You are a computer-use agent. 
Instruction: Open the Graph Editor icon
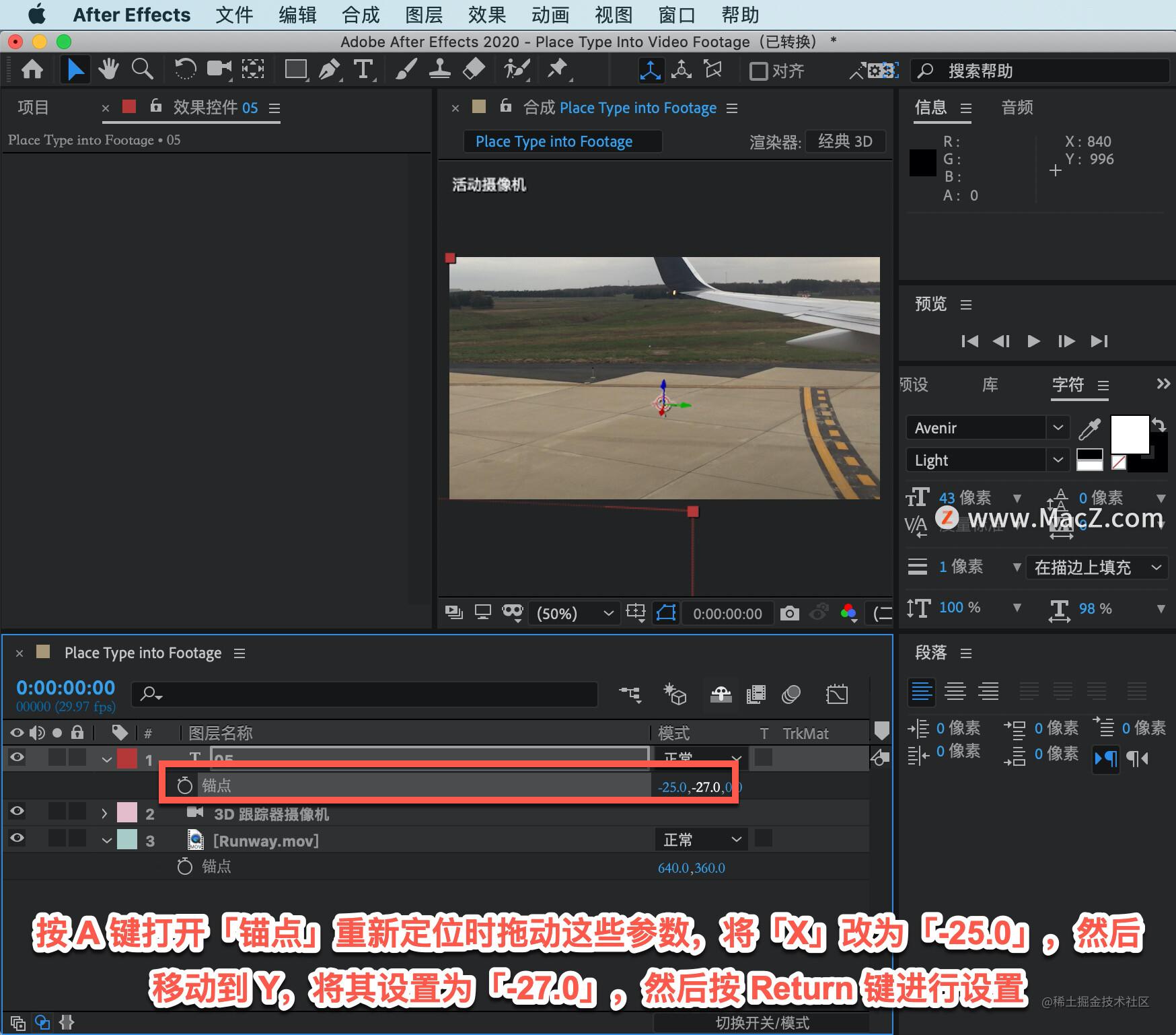(837, 694)
